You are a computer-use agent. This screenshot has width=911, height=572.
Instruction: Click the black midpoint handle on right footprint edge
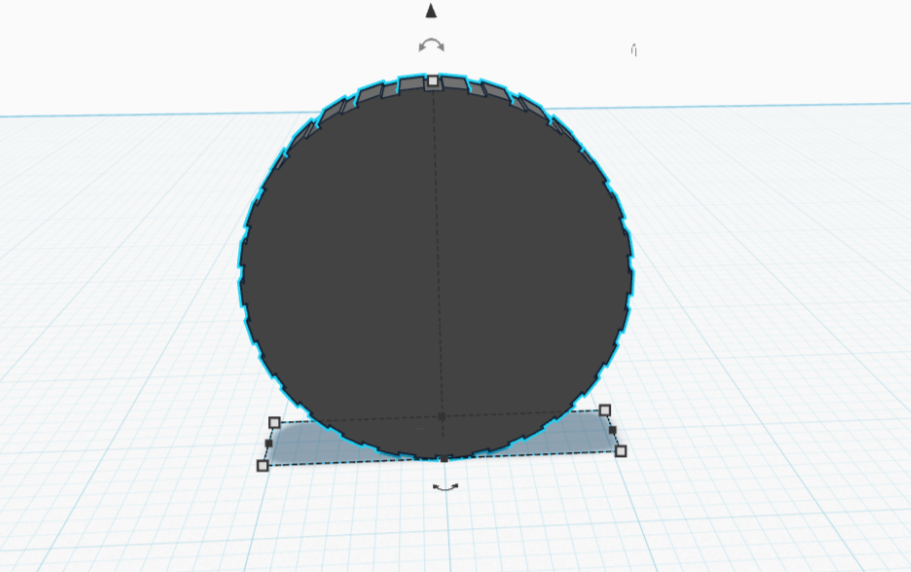pos(612,430)
